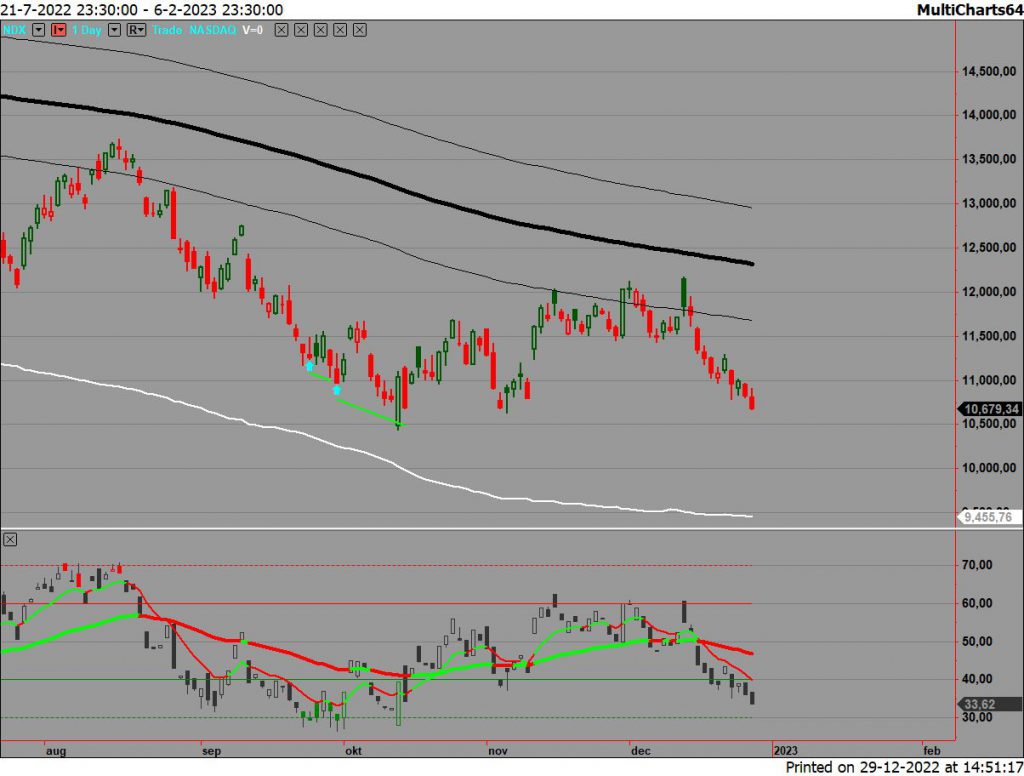Open the NDX symbol selector
This screenshot has width=1024, height=776.
[x=12, y=31]
